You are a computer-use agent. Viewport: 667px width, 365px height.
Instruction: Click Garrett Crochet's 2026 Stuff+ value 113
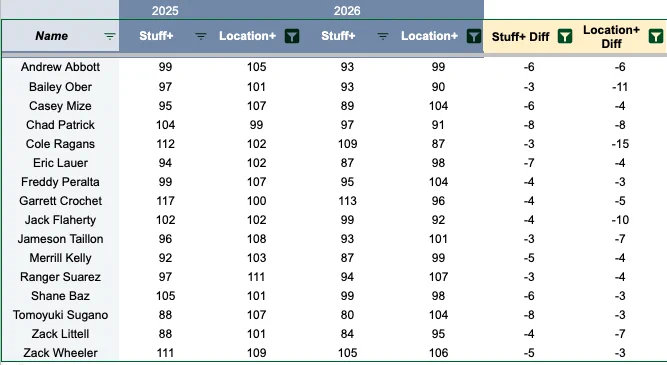(348, 201)
